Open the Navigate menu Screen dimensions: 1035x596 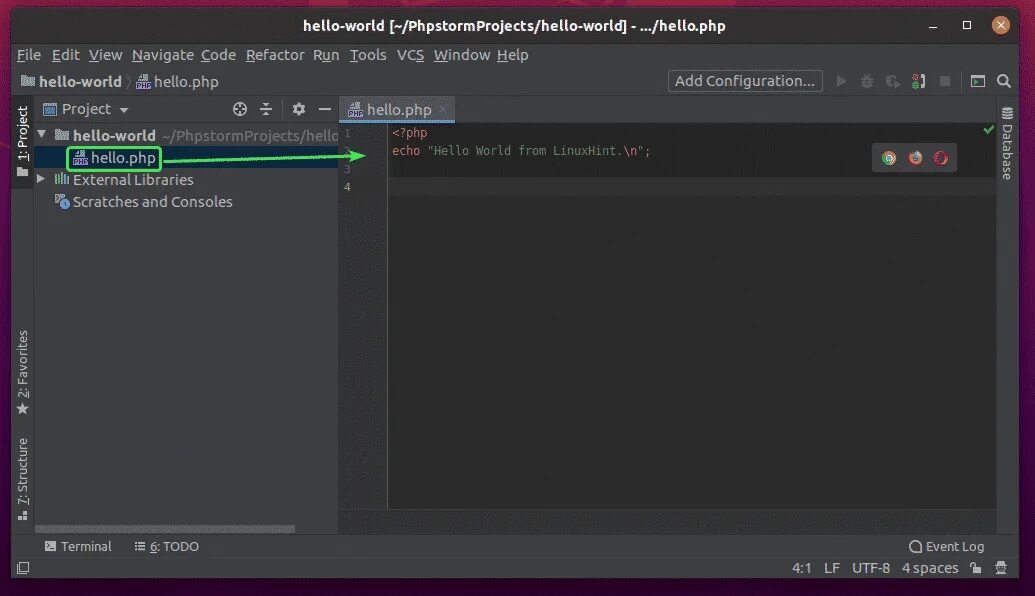[x=162, y=55]
